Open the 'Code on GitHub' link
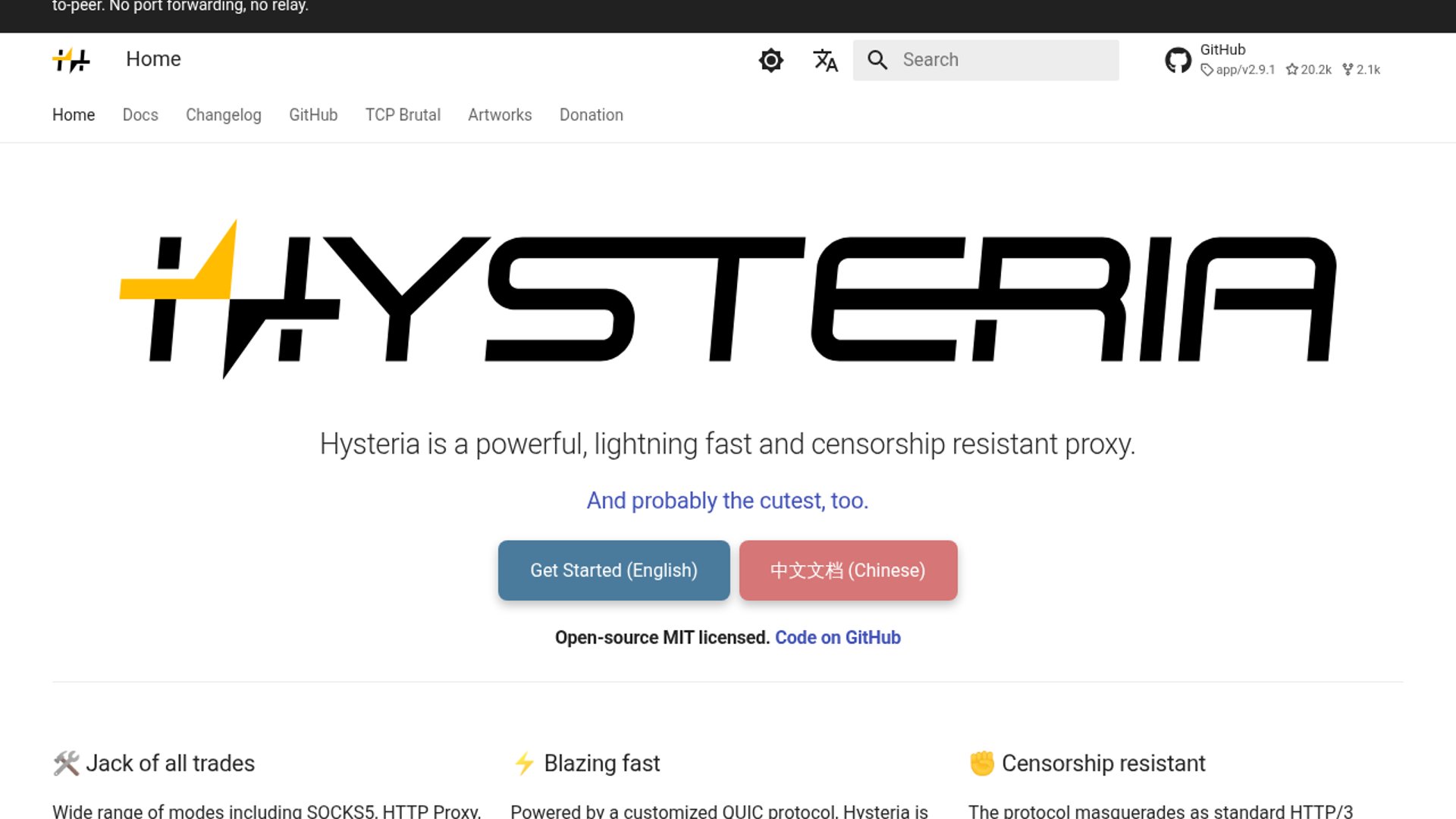1456x819 pixels. pyautogui.click(x=837, y=638)
